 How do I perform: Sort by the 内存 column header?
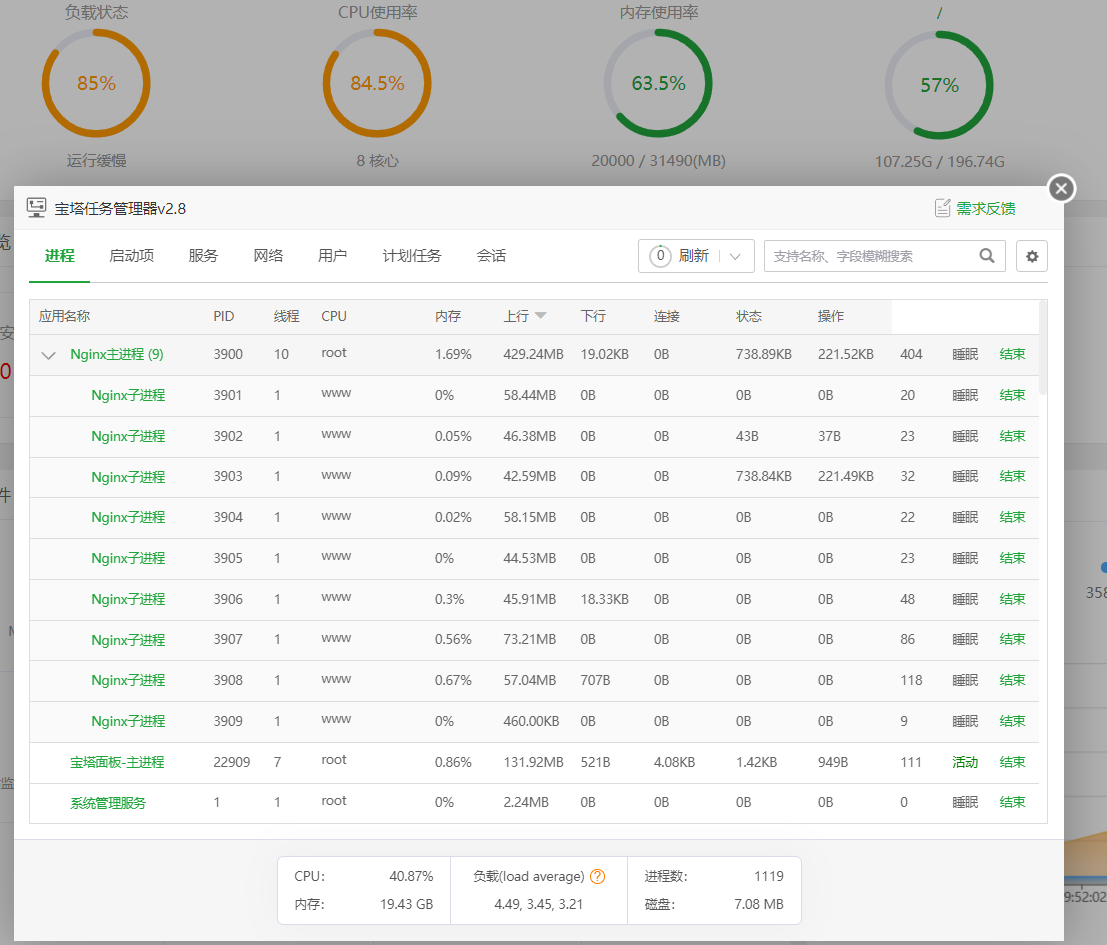coord(448,316)
